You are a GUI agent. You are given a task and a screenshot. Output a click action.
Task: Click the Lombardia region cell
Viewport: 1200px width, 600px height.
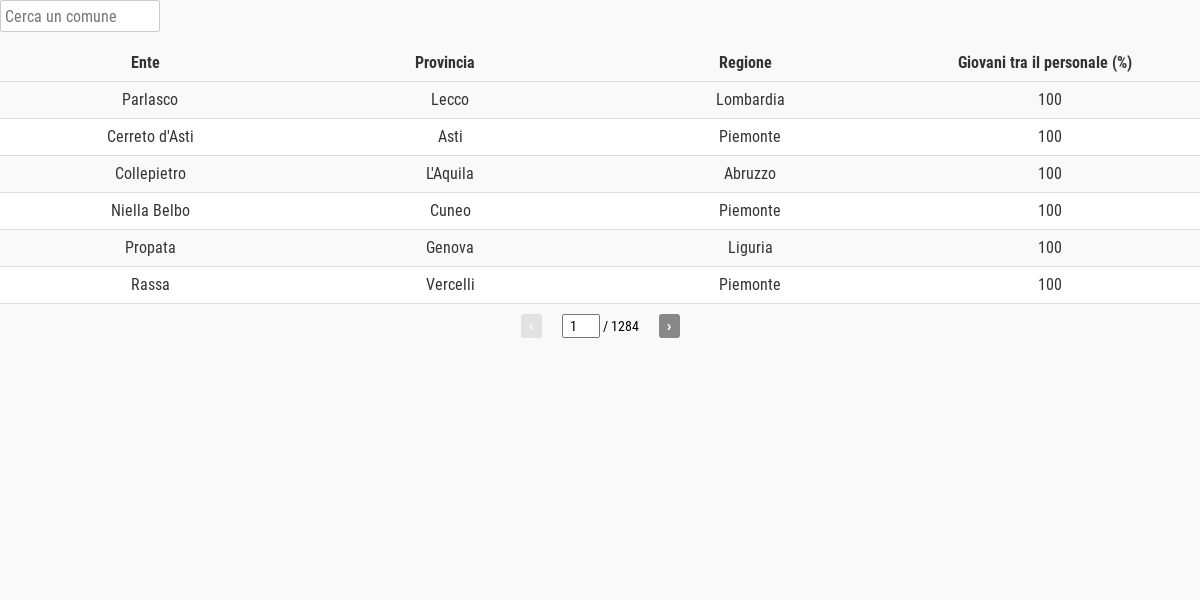(x=750, y=100)
